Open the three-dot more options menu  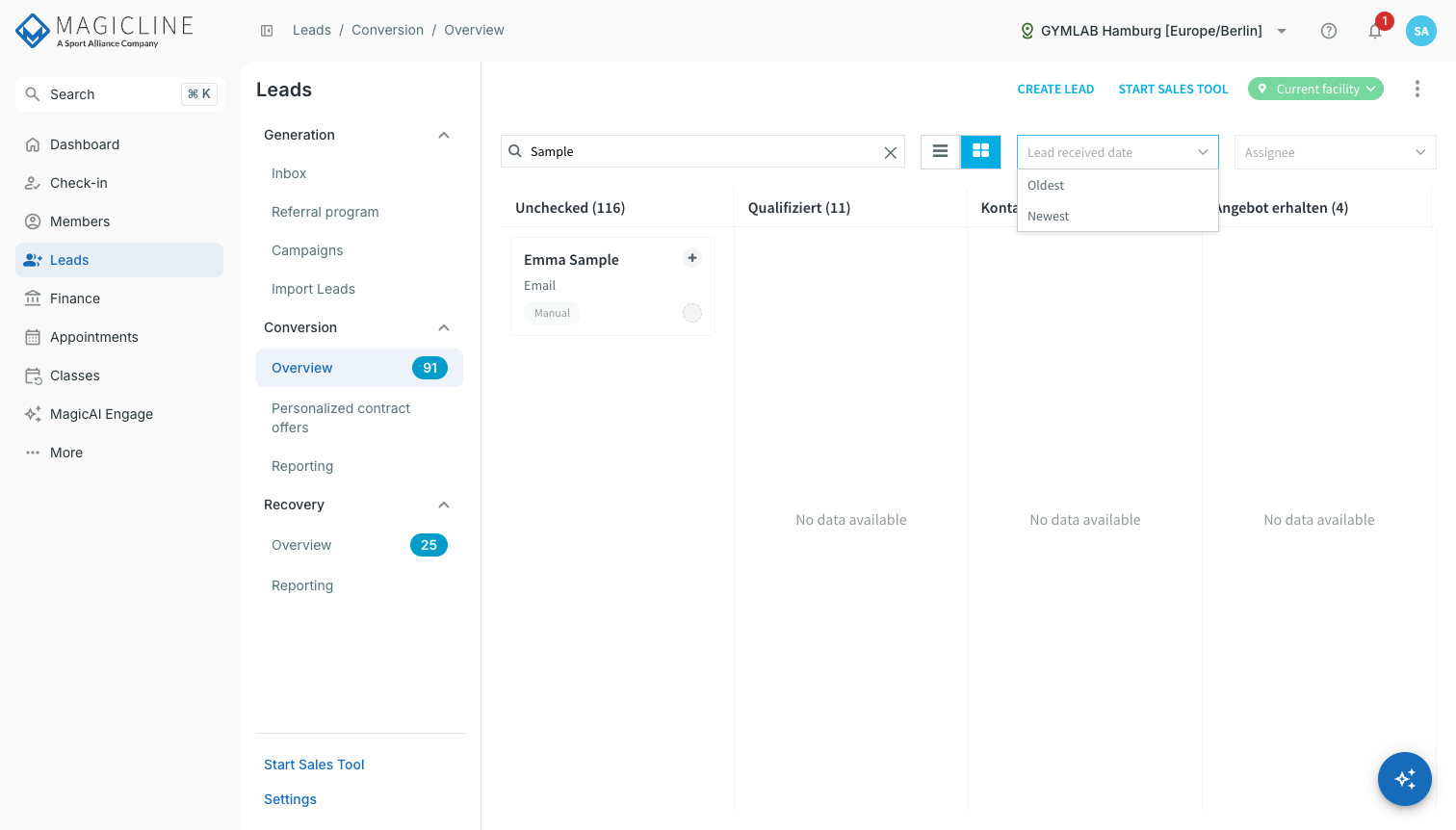pyautogui.click(x=1417, y=89)
